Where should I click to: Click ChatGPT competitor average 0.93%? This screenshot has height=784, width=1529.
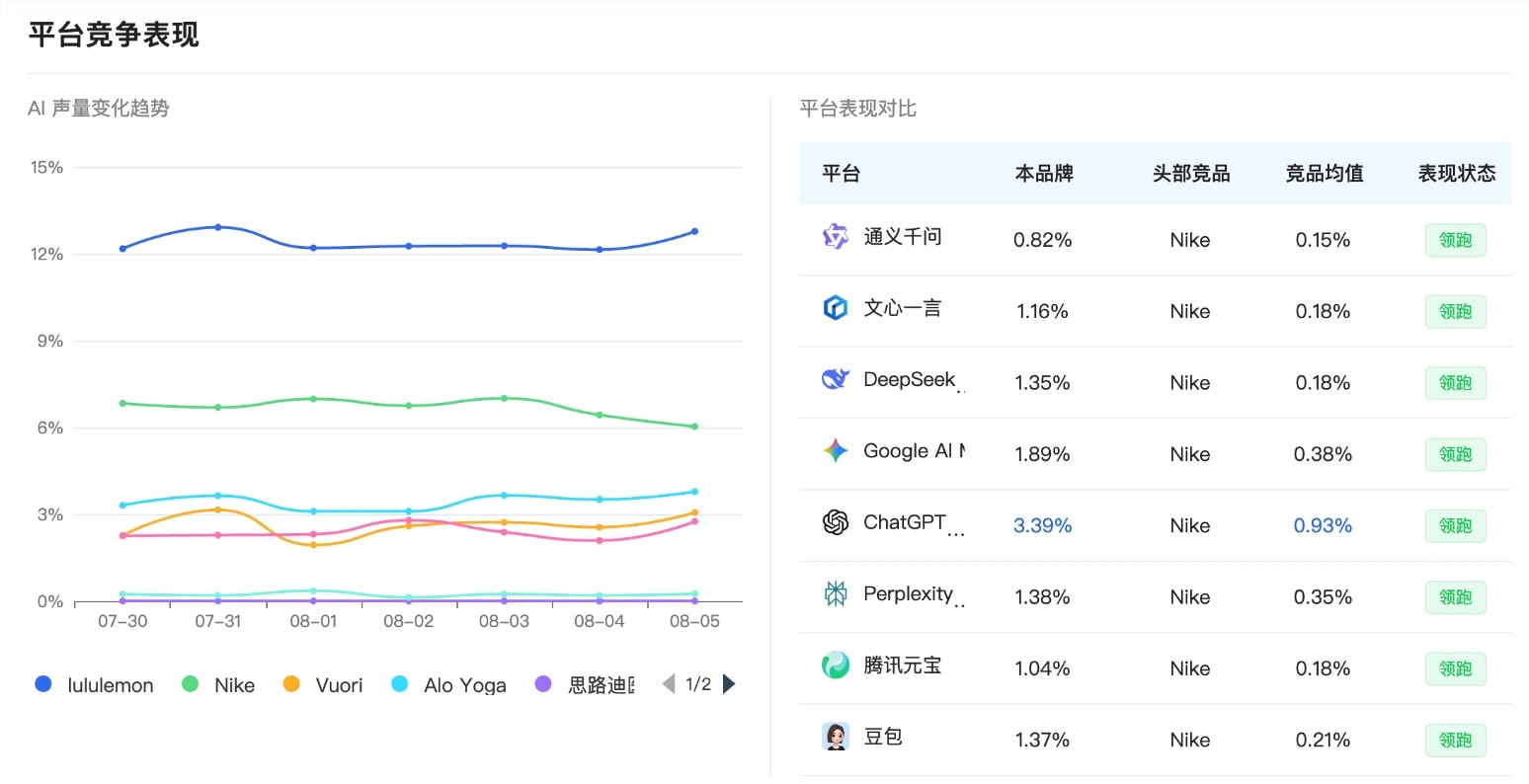coord(1324,526)
